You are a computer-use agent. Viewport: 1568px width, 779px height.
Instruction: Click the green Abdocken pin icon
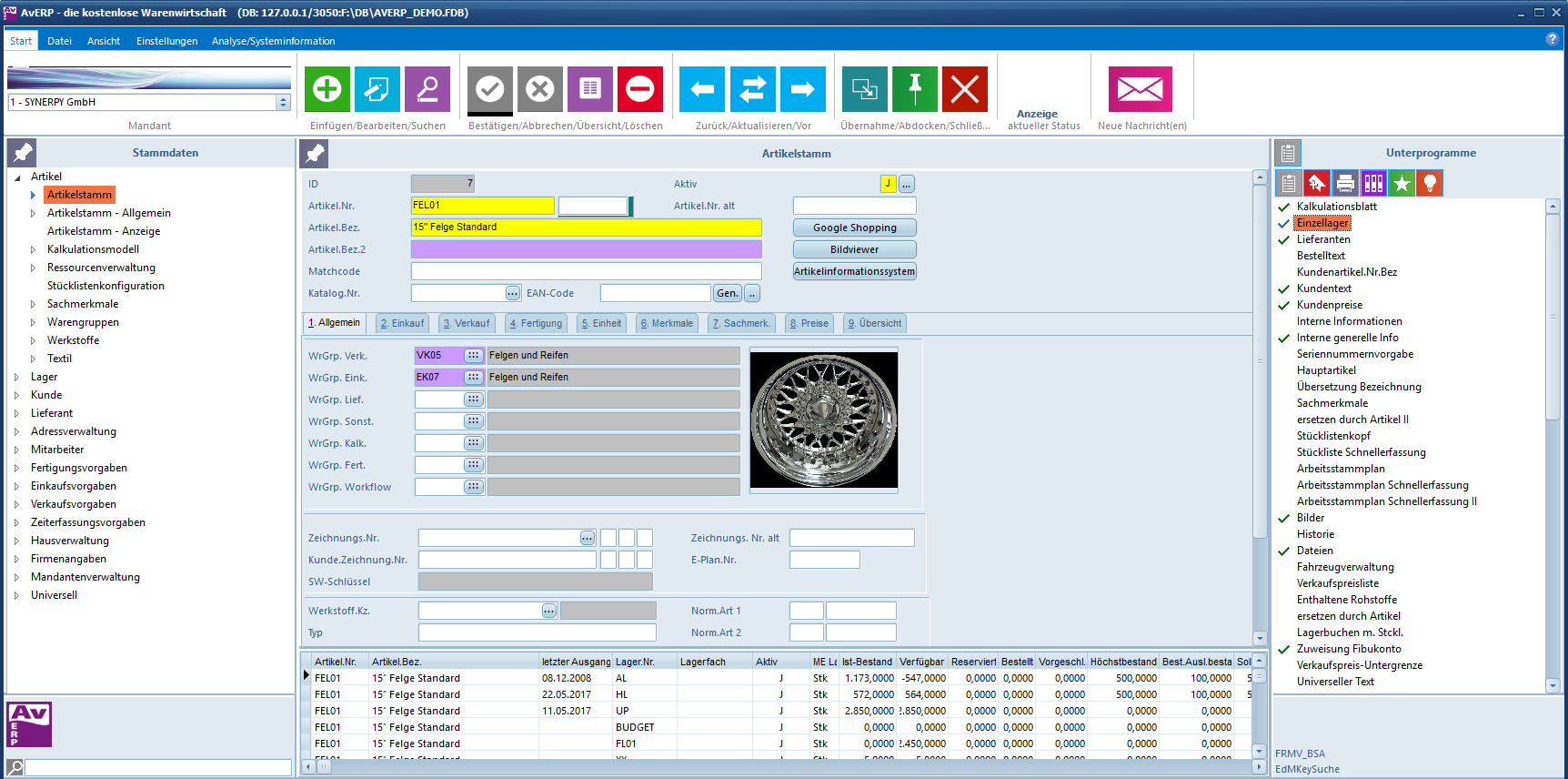point(915,89)
